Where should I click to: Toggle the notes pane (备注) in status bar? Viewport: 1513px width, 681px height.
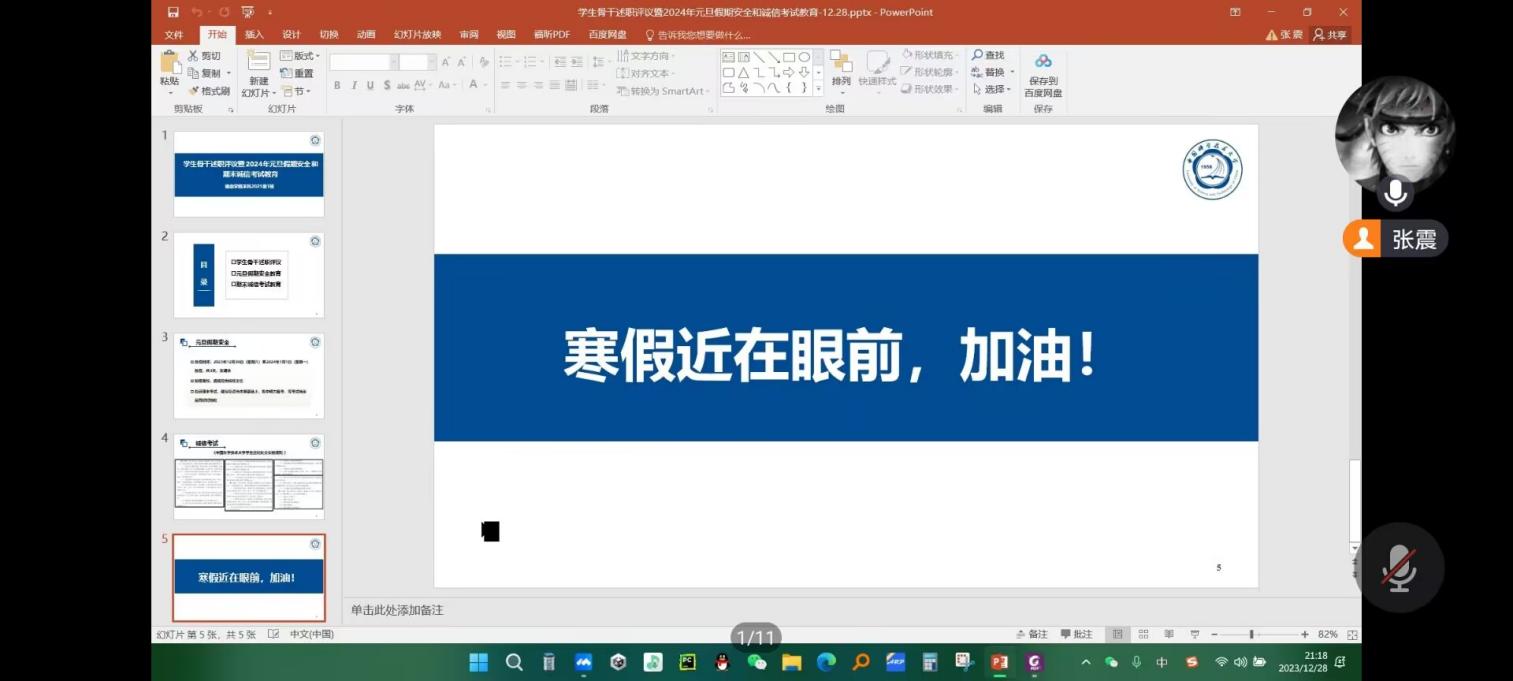1032,635
